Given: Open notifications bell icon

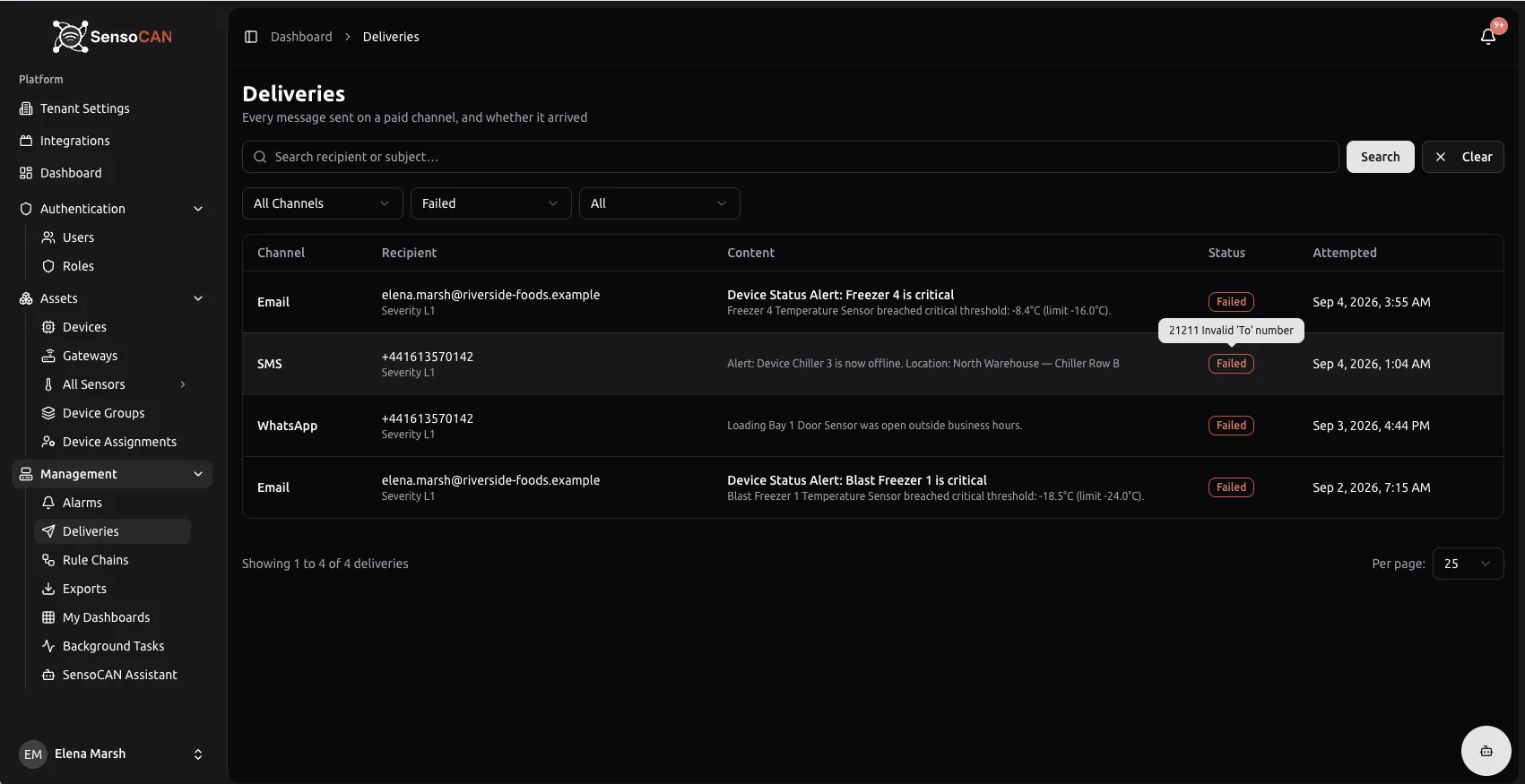Looking at the screenshot, I should 1488,37.
